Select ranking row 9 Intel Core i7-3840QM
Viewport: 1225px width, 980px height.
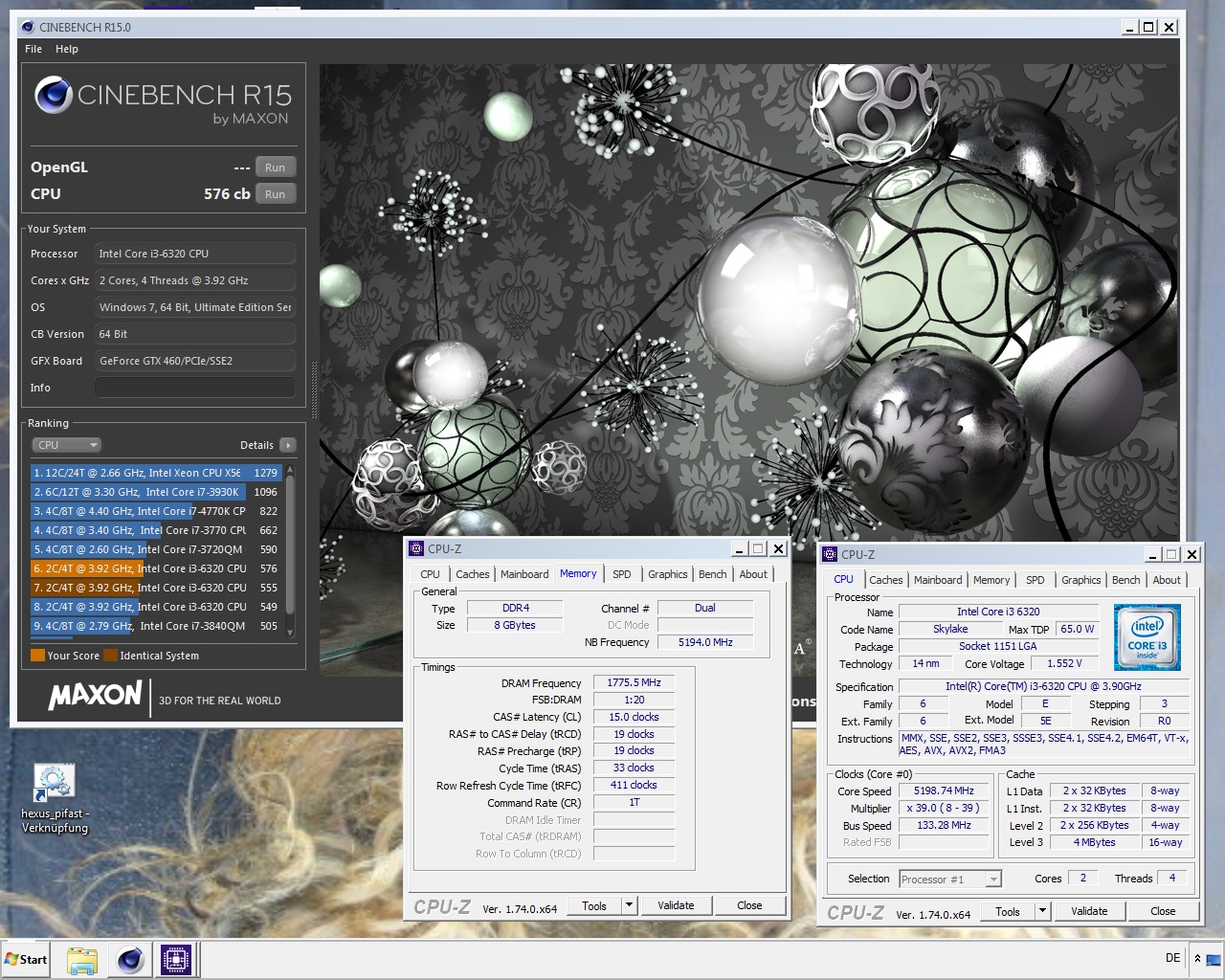(156, 626)
